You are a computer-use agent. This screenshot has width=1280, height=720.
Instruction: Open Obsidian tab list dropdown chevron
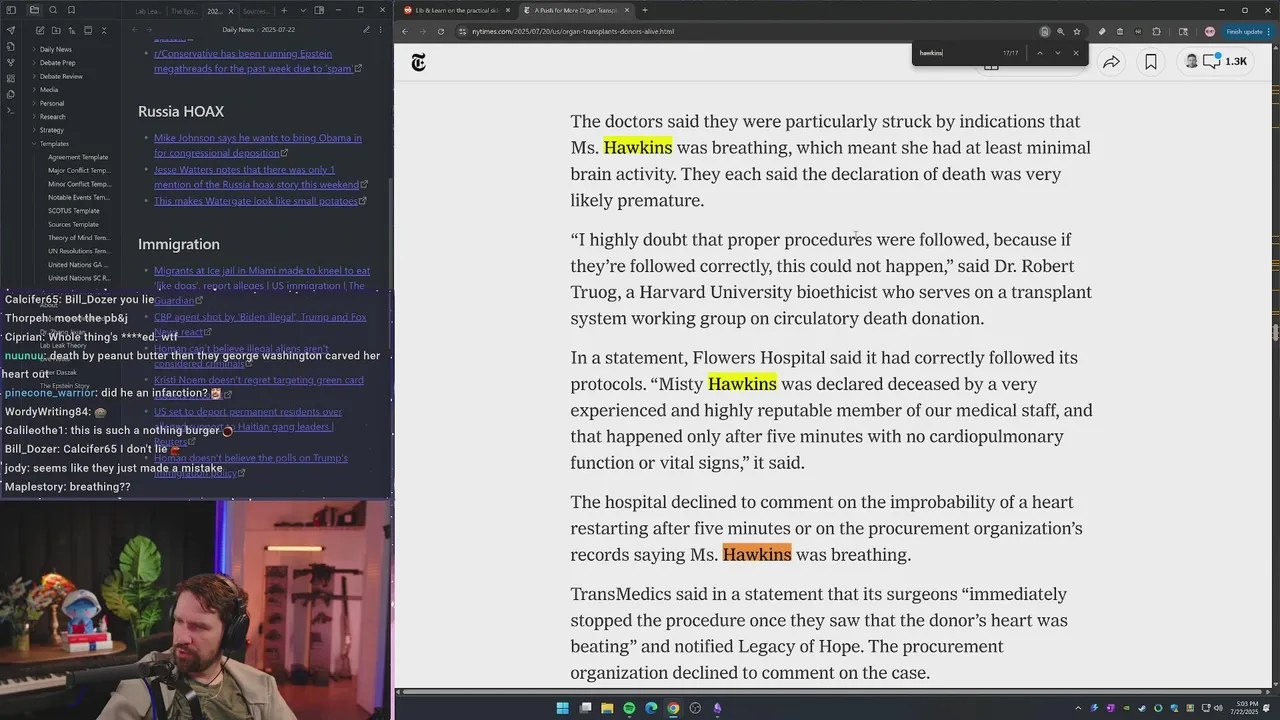(x=303, y=10)
